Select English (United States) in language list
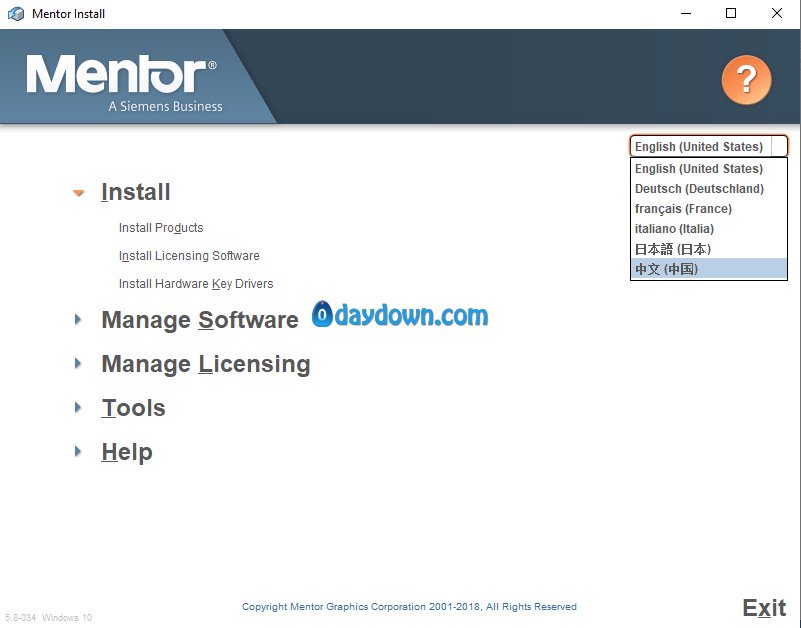This screenshot has height=628, width=801. pos(709,169)
